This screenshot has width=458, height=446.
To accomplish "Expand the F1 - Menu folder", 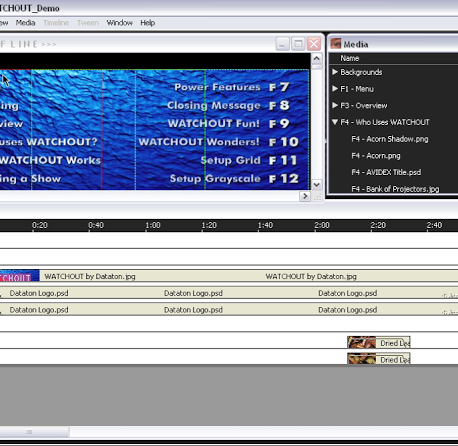I will click(x=335, y=88).
